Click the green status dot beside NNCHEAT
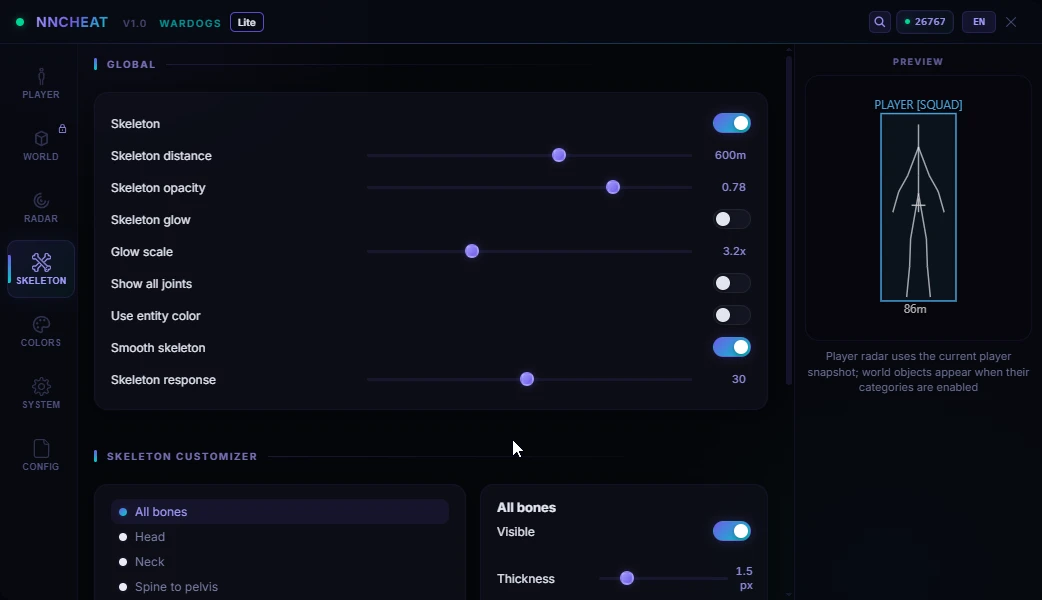This screenshot has height=600, width=1042. (20, 22)
